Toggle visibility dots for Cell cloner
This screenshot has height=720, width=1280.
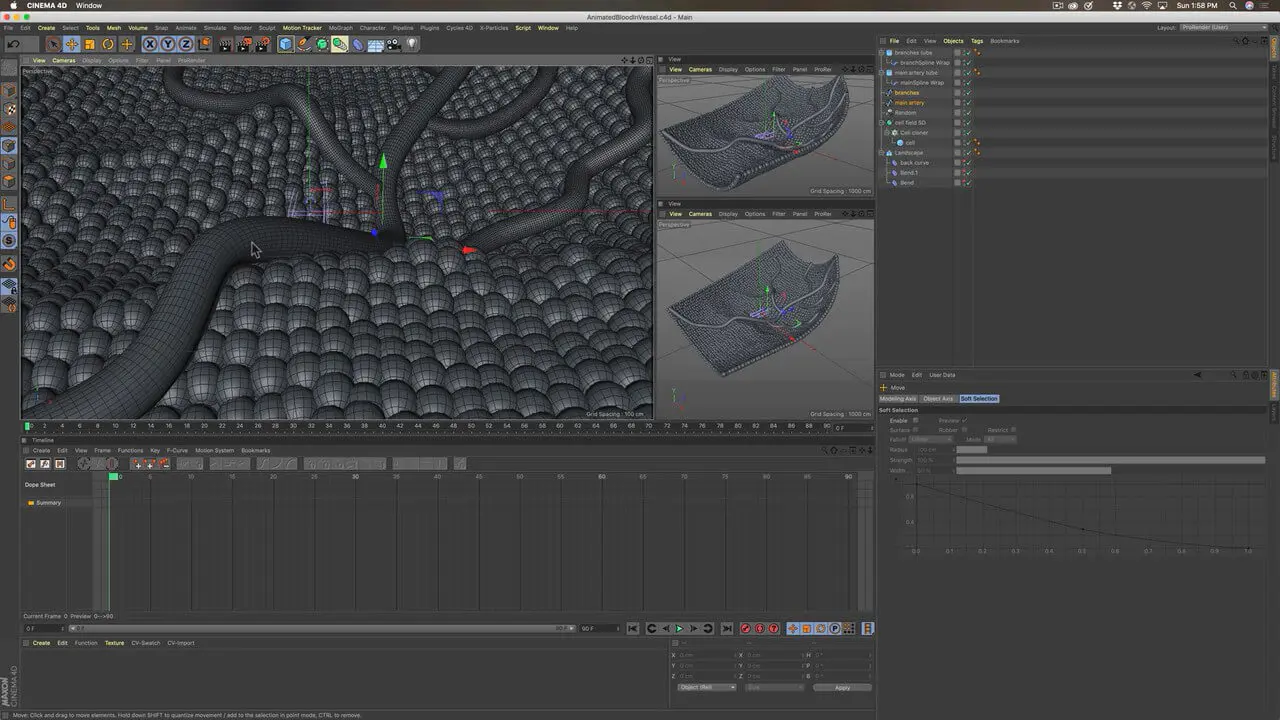pyautogui.click(x=963, y=133)
